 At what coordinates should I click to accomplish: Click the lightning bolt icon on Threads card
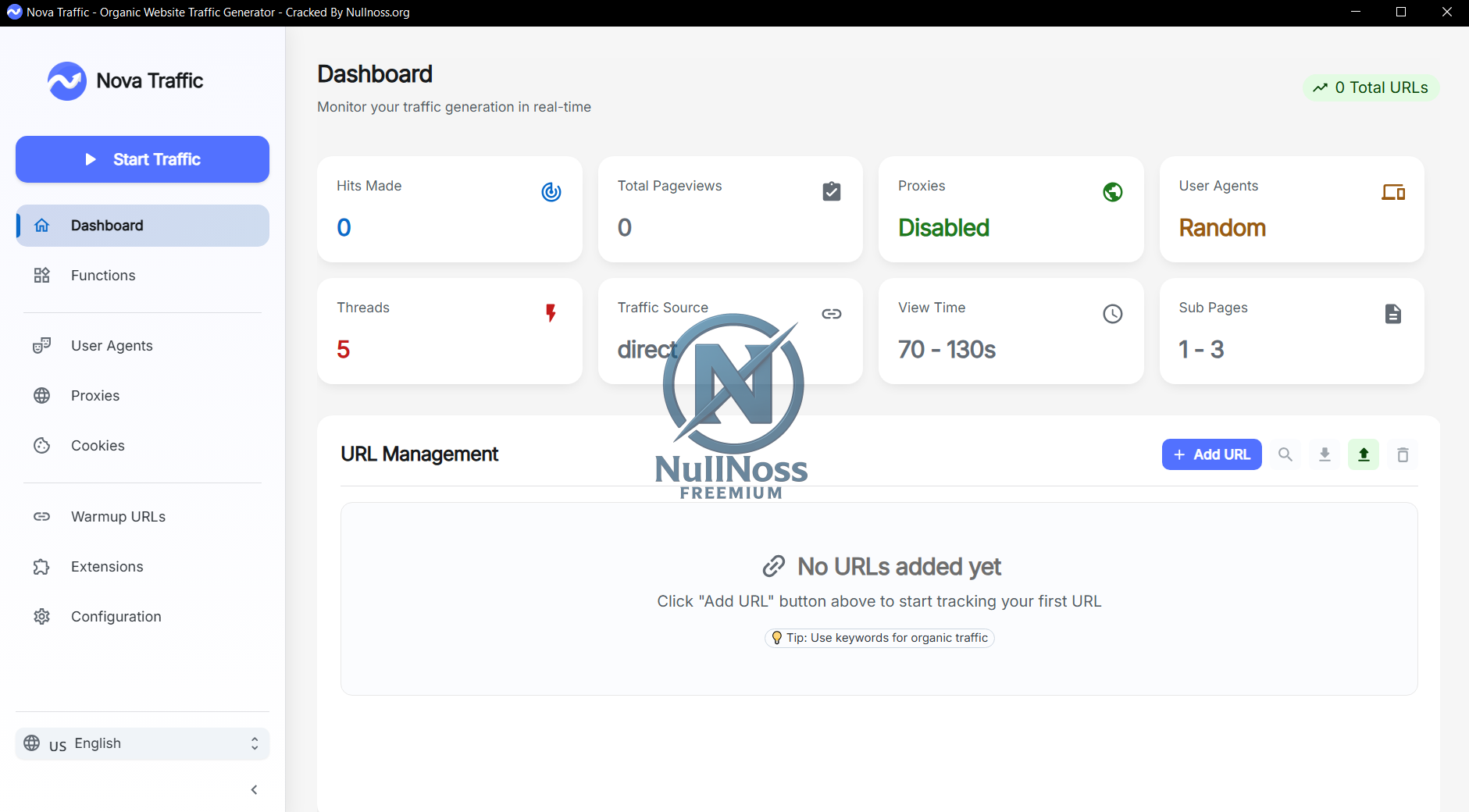click(551, 313)
